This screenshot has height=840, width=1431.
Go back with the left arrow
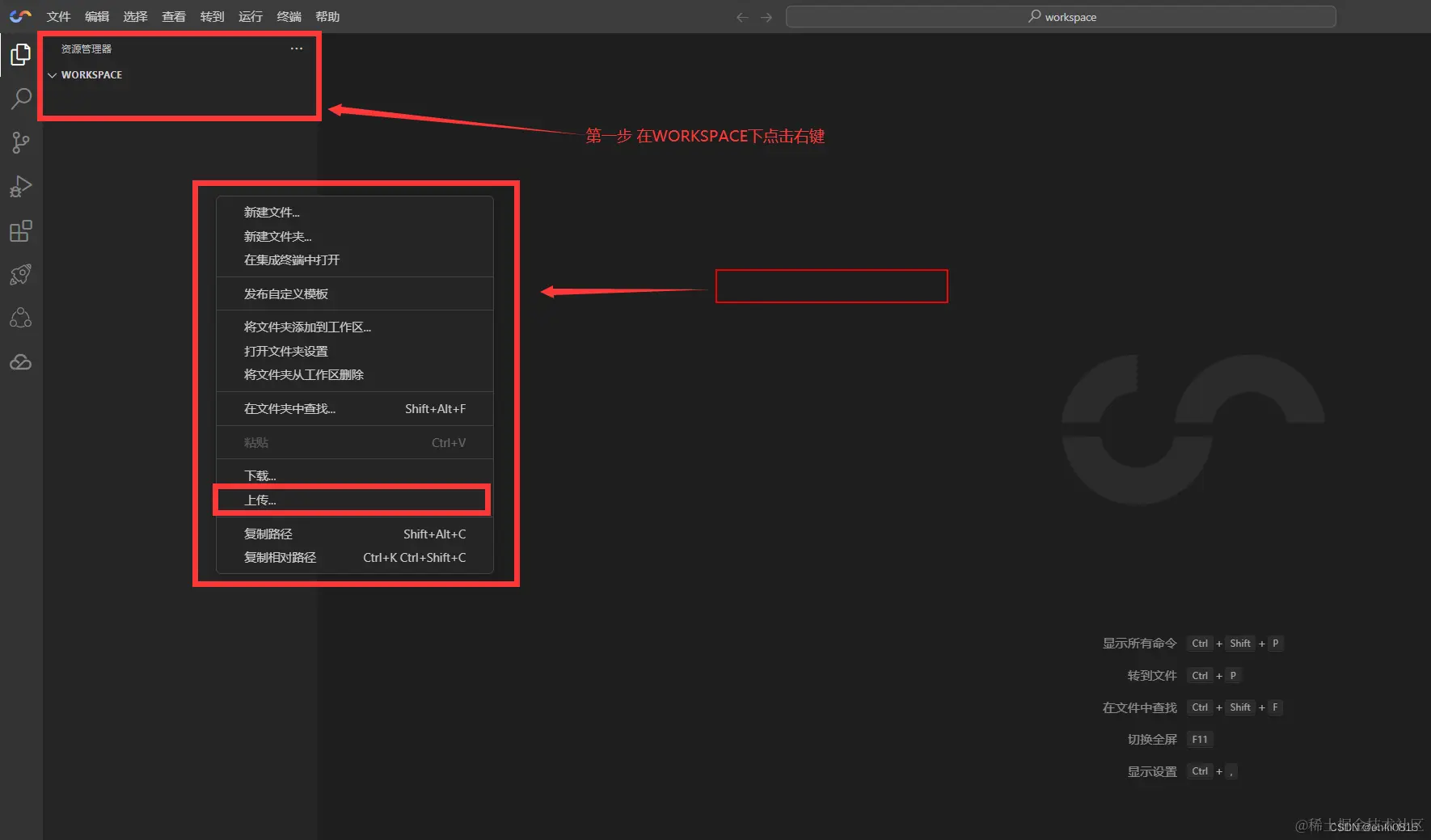741,17
